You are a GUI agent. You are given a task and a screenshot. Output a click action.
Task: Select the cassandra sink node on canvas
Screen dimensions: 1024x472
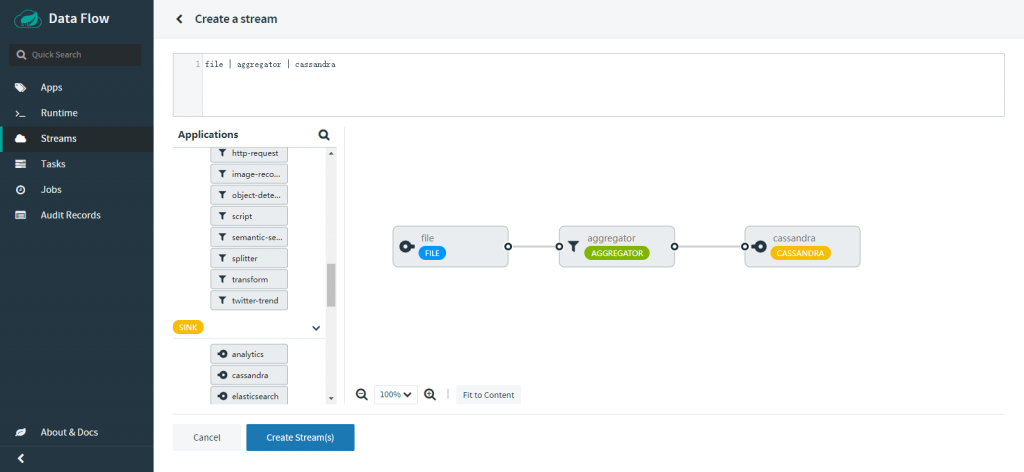[x=802, y=246]
